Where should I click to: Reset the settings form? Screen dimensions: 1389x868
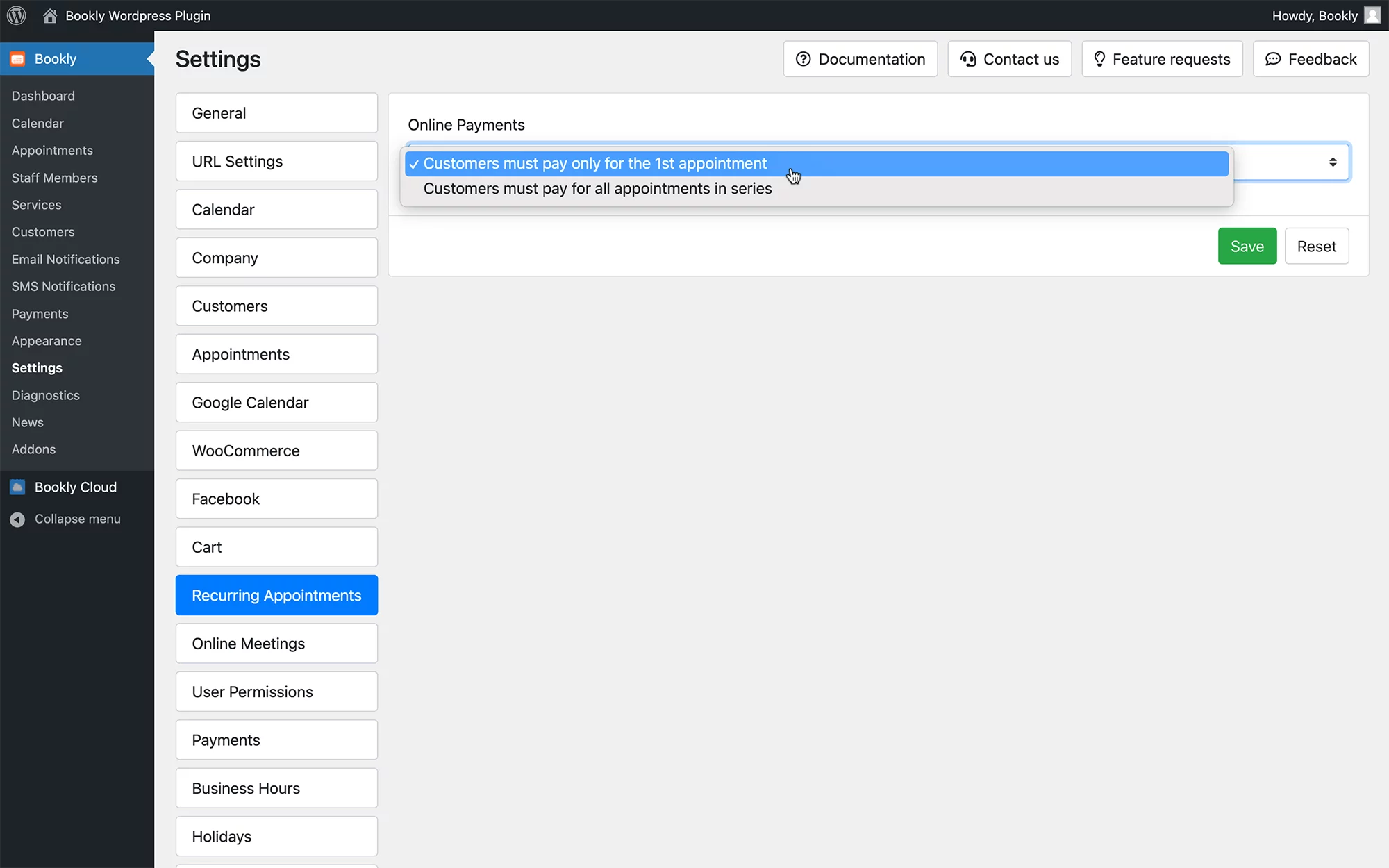pyautogui.click(x=1317, y=246)
